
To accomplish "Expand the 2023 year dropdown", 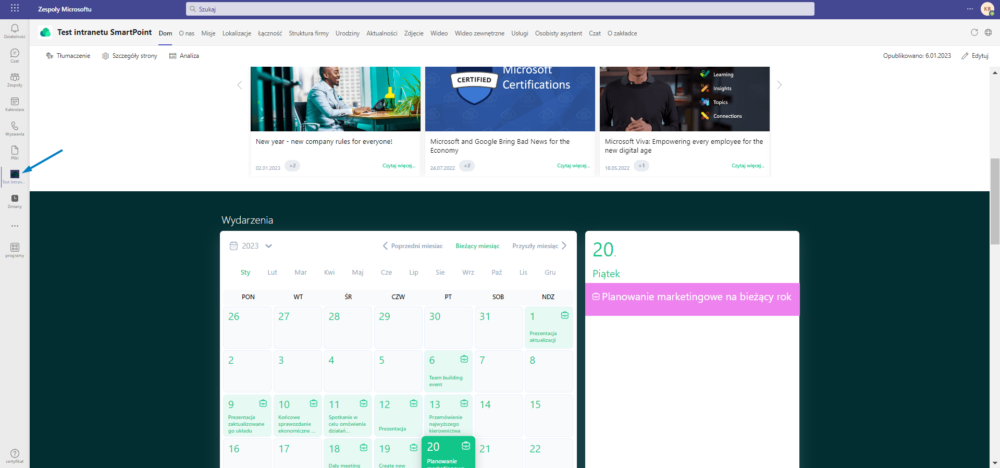I will [x=251, y=245].
